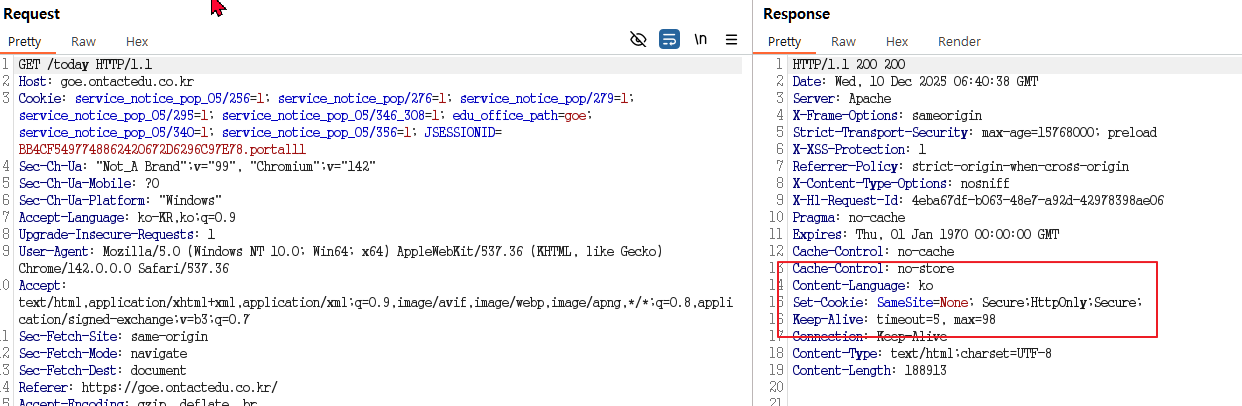Open the Response Hex tab
The height and width of the screenshot is (406, 1242).
coord(897,41)
